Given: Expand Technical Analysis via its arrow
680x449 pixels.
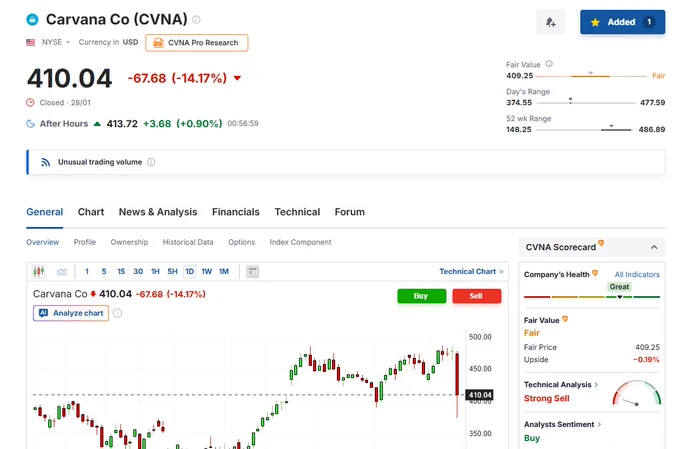Looking at the screenshot, I should click(x=596, y=385).
